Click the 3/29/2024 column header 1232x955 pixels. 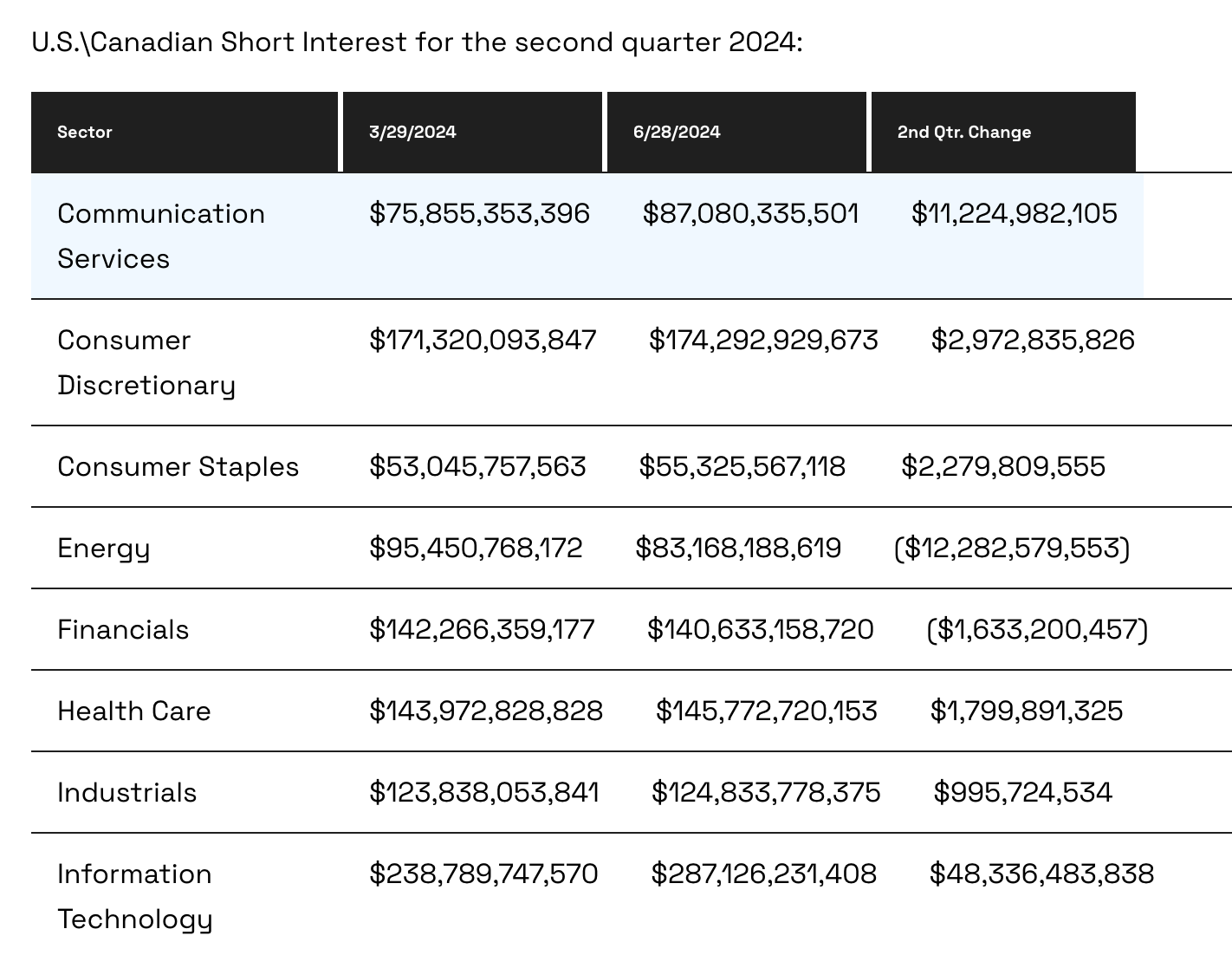tap(412, 133)
